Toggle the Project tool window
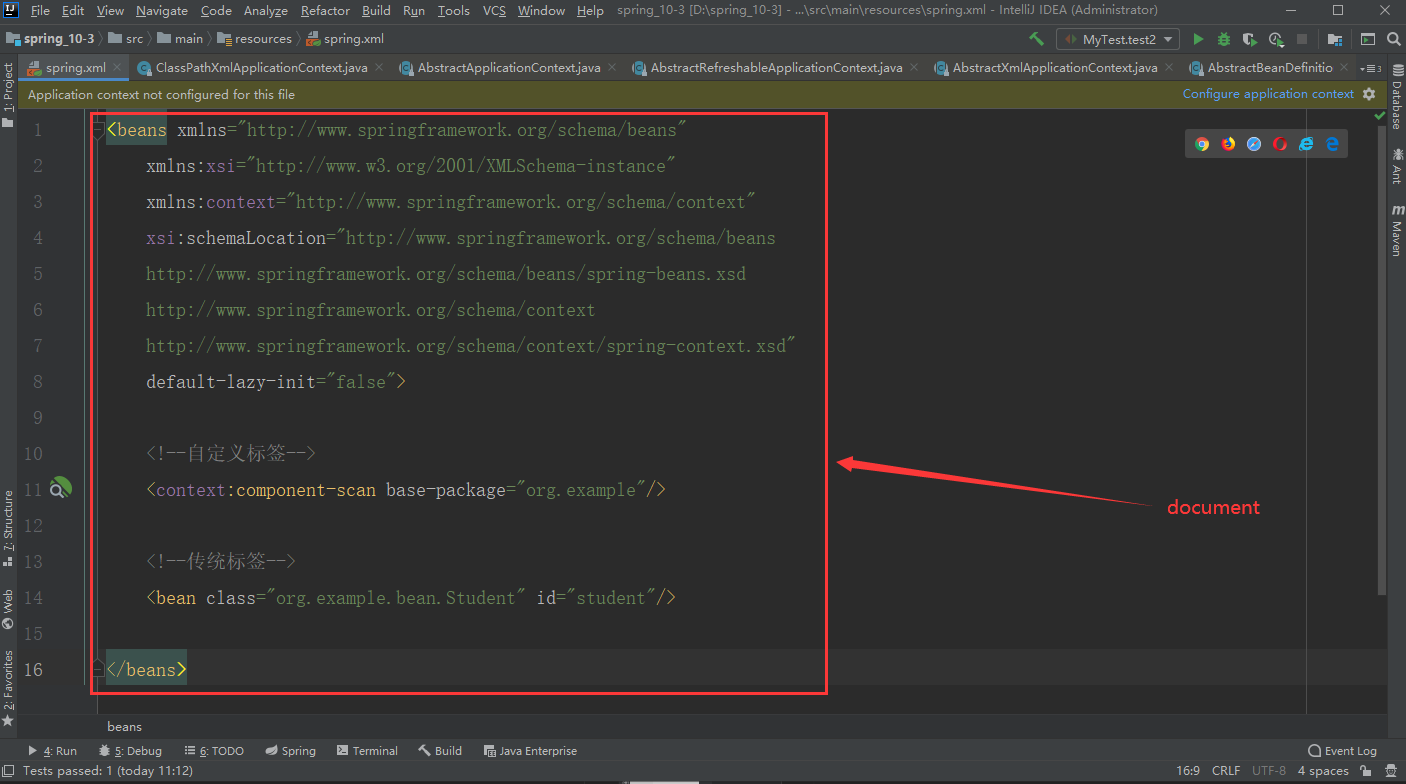Viewport: 1406px width, 784px height. click(8, 96)
